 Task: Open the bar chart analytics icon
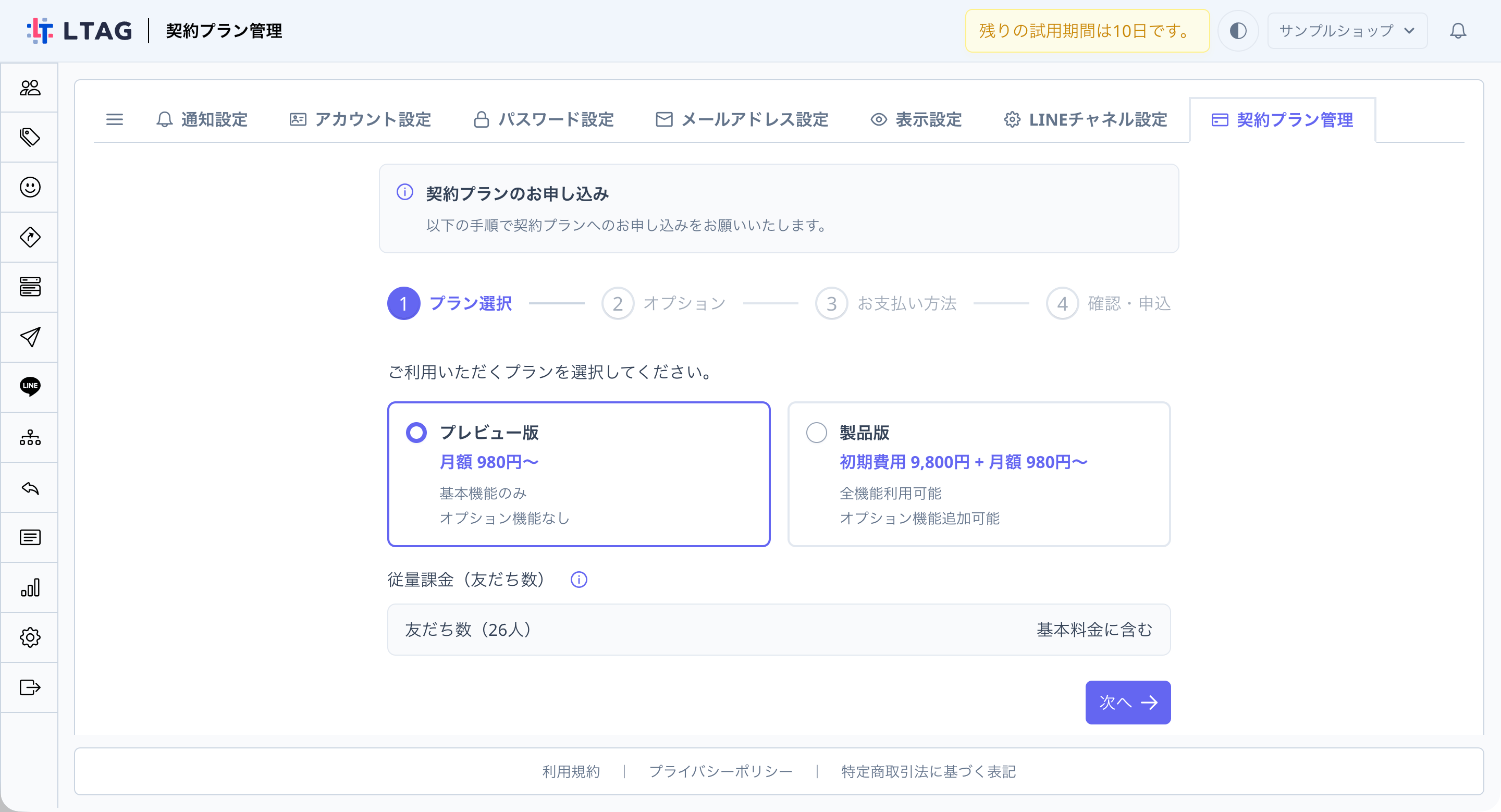[30, 587]
